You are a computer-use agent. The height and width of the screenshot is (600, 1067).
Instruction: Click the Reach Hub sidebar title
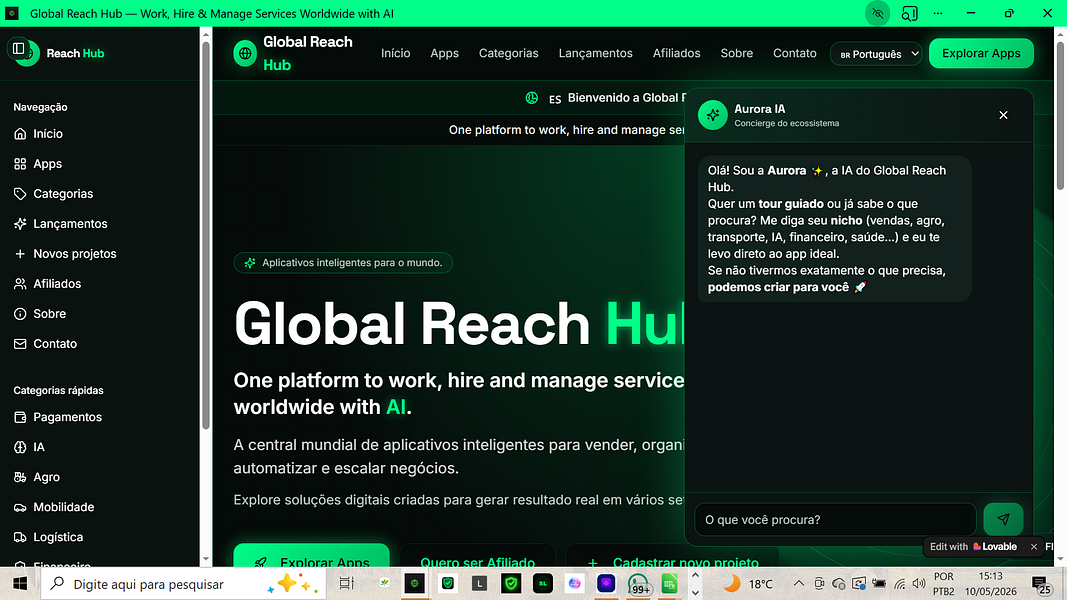(x=75, y=53)
